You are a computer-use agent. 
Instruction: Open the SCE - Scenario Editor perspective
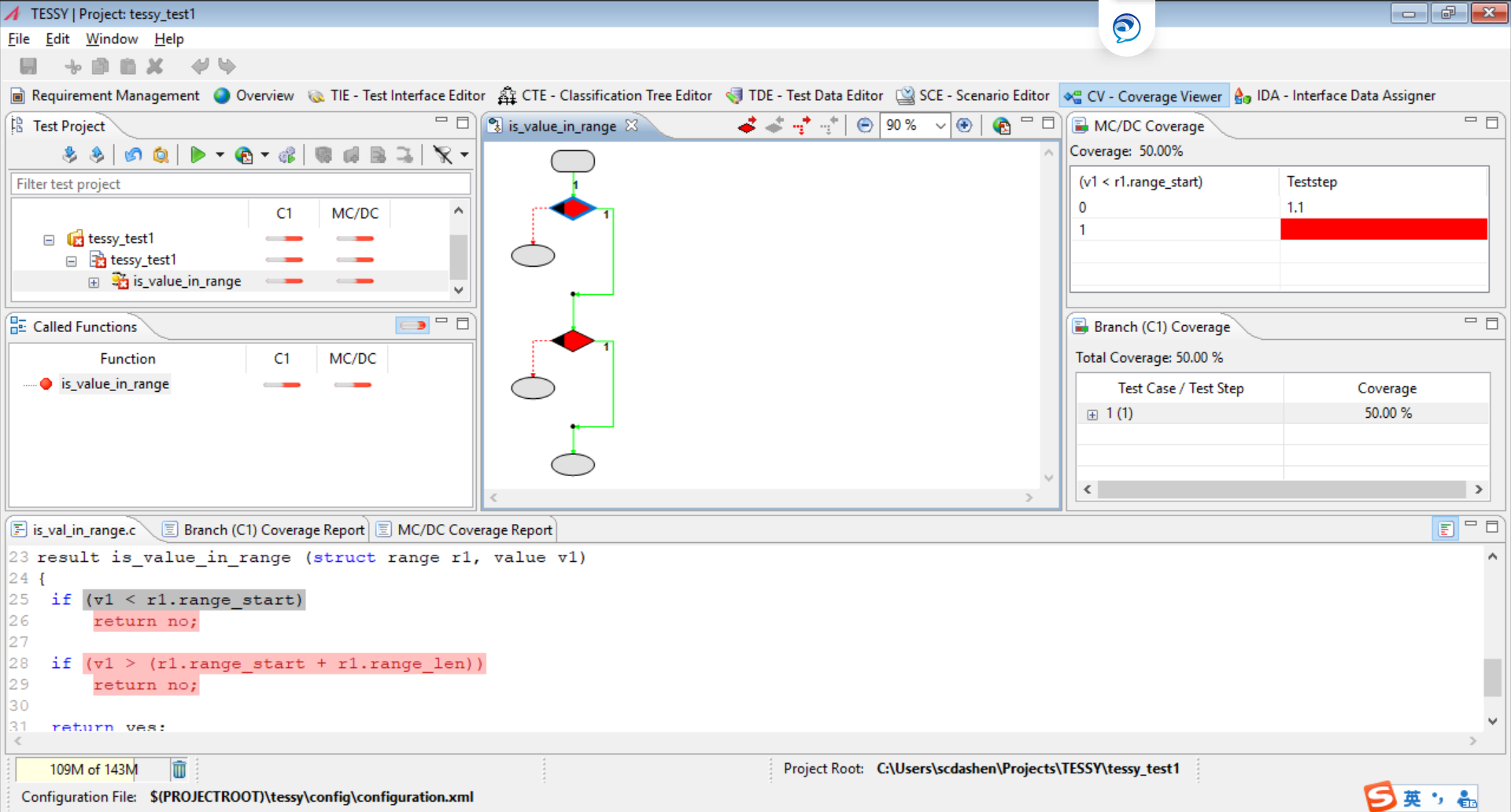coord(974,95)
